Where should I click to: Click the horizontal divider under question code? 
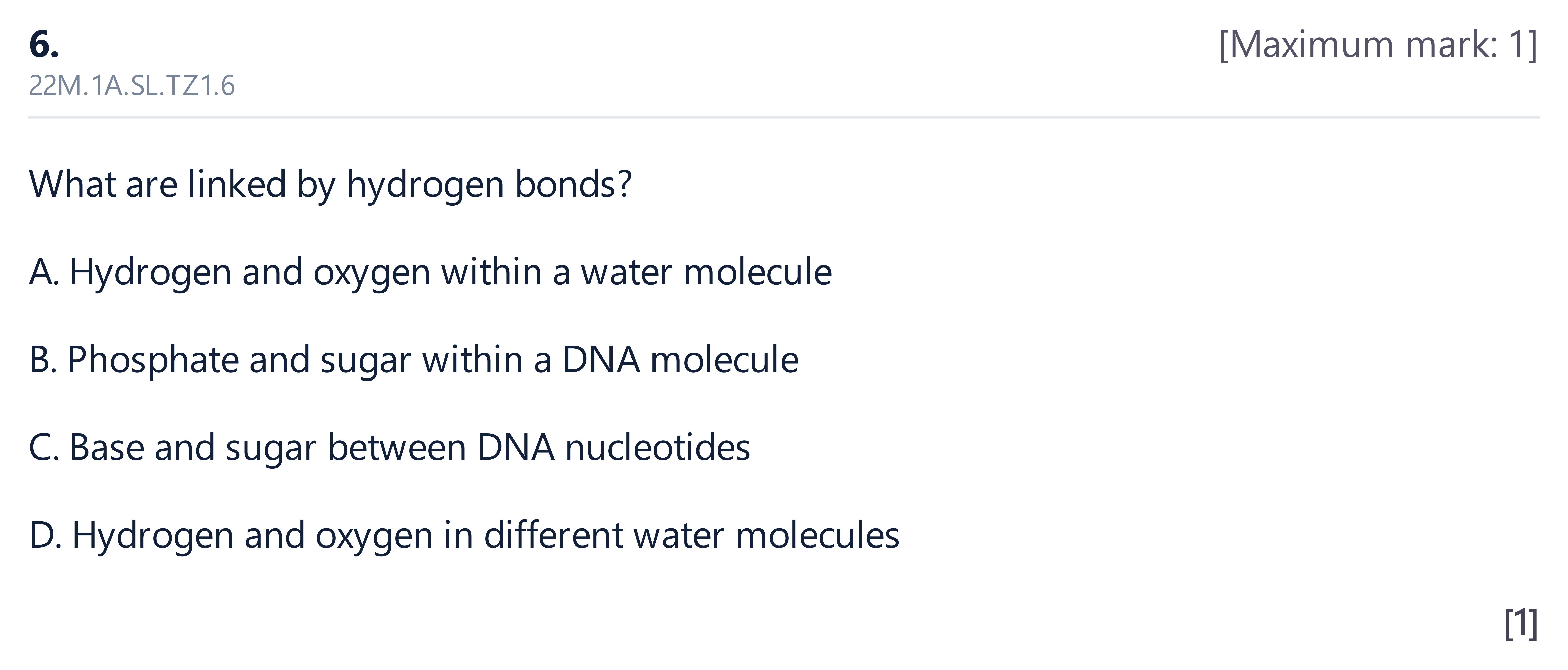coord(784,117)
